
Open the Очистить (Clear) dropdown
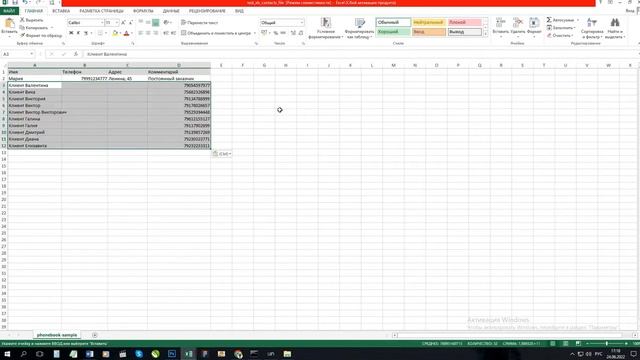560,36
